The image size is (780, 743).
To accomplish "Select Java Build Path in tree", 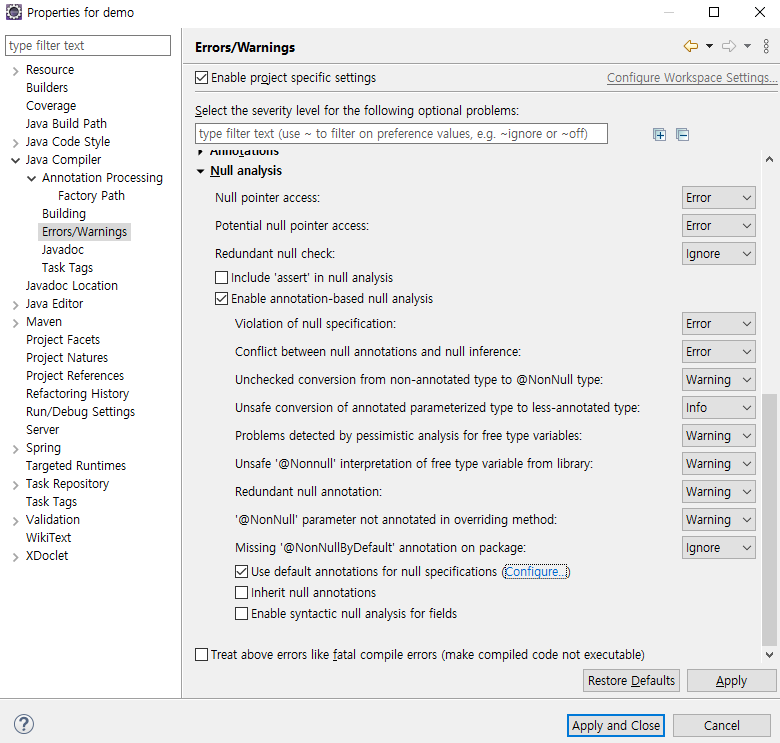I will pos(66,123).
